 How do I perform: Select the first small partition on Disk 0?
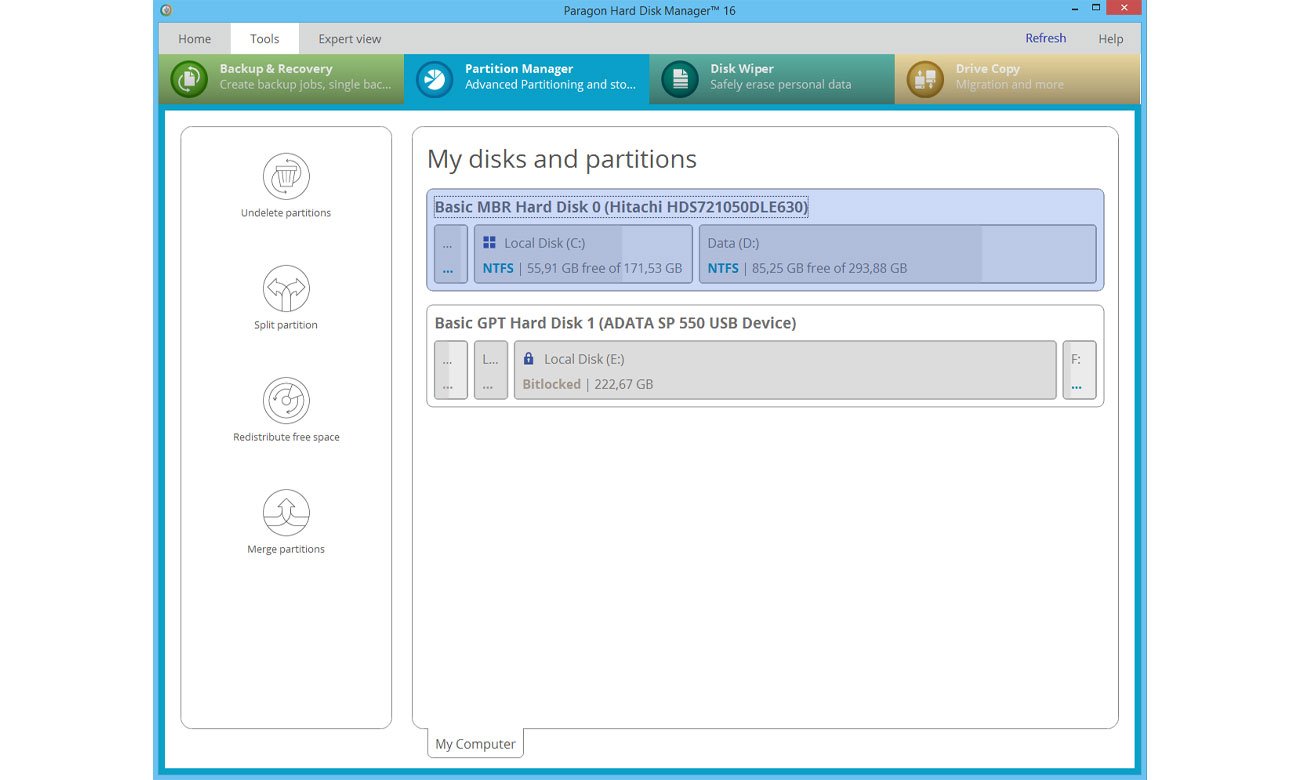[x=451, y=254]
